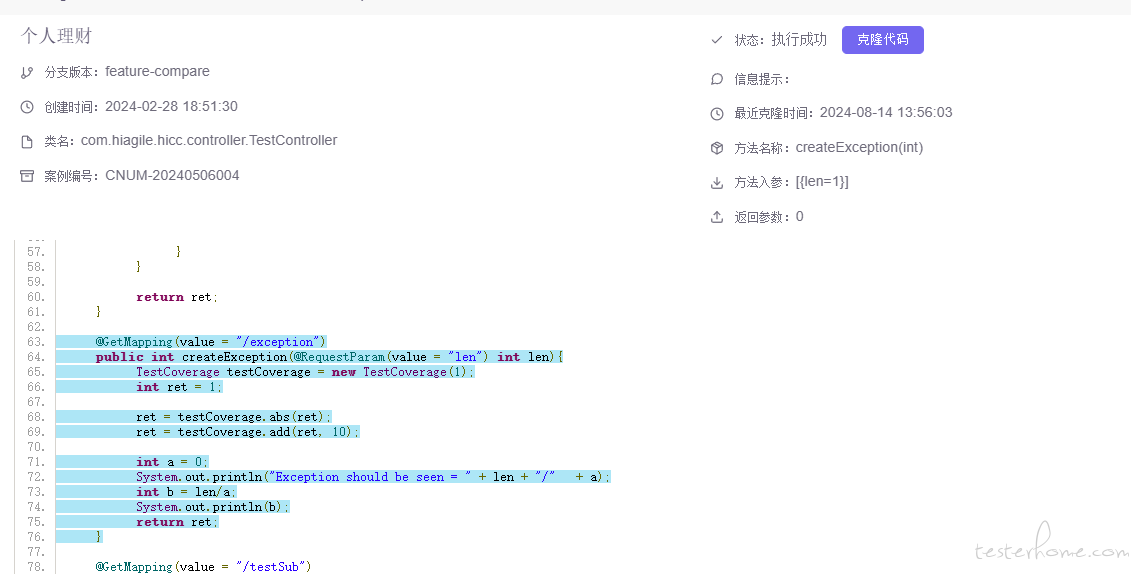Screen dimensions: 1131x574
Task: Click the testCoverage.add(ret, 10) code line
Action: (247, 432)
